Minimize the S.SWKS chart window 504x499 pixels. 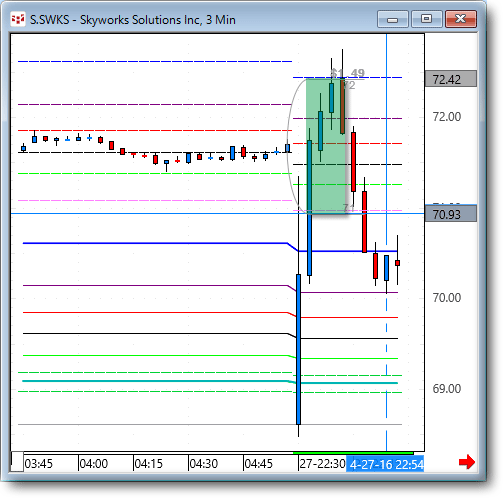pos(393,19)
